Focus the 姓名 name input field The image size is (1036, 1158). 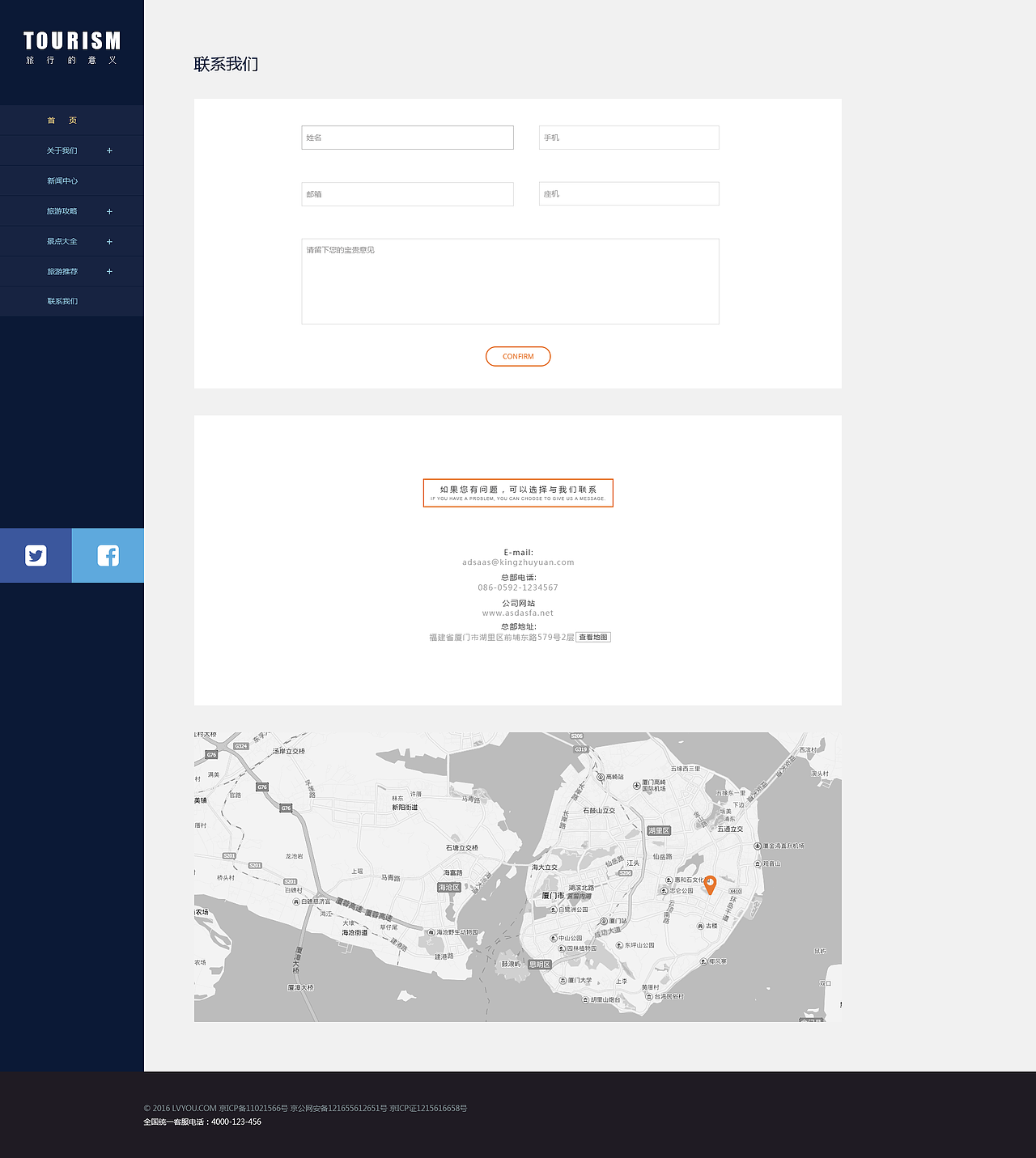click(x=407, y=138)
